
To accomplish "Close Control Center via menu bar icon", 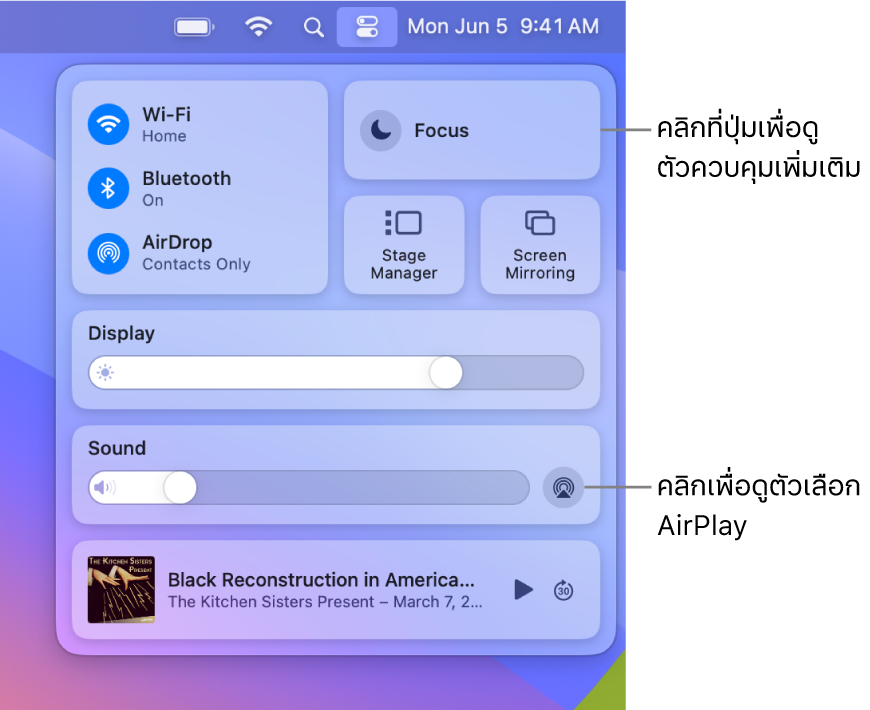I will tap(367, 27).
